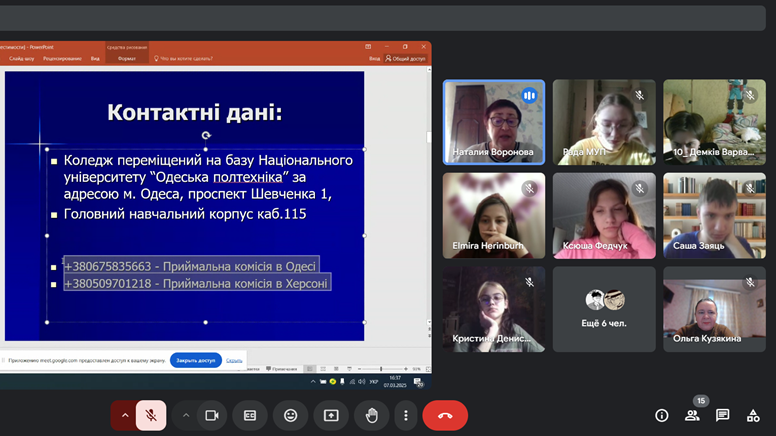776x436 pixels.
Task: Open the chat with everyone
Action: [x=723, y=416]
